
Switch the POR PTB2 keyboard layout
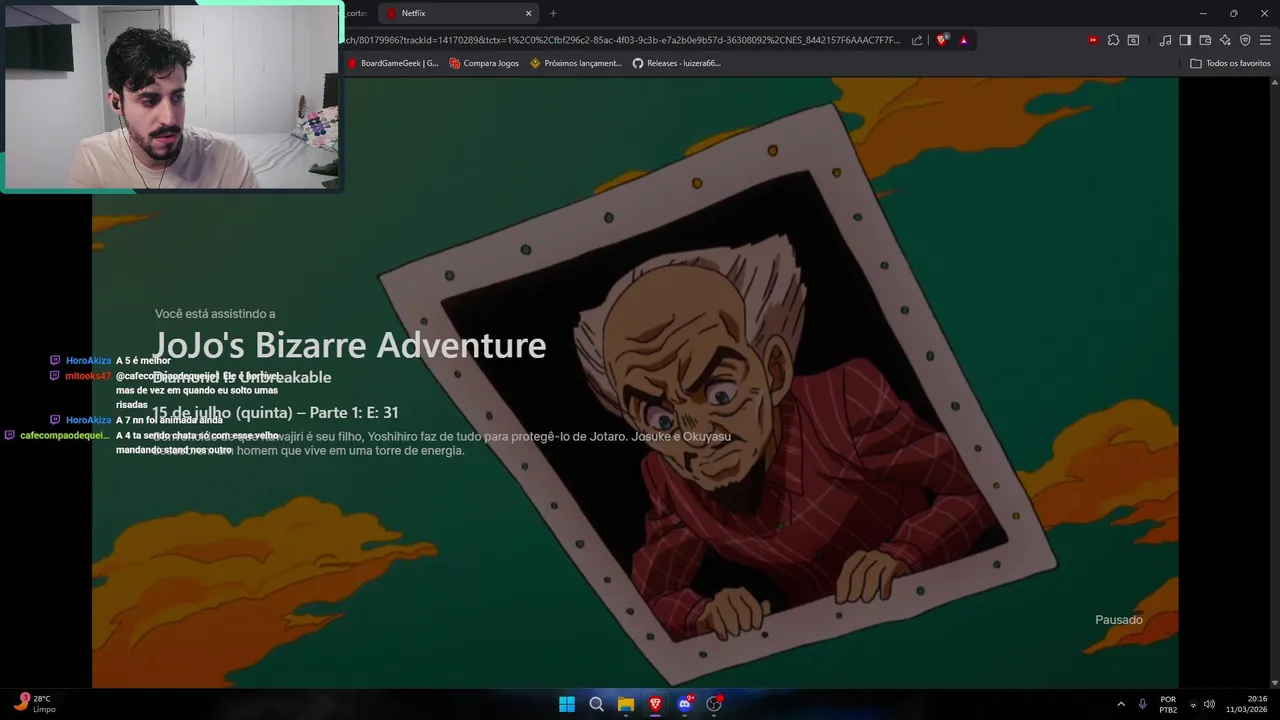[1168, 704]
